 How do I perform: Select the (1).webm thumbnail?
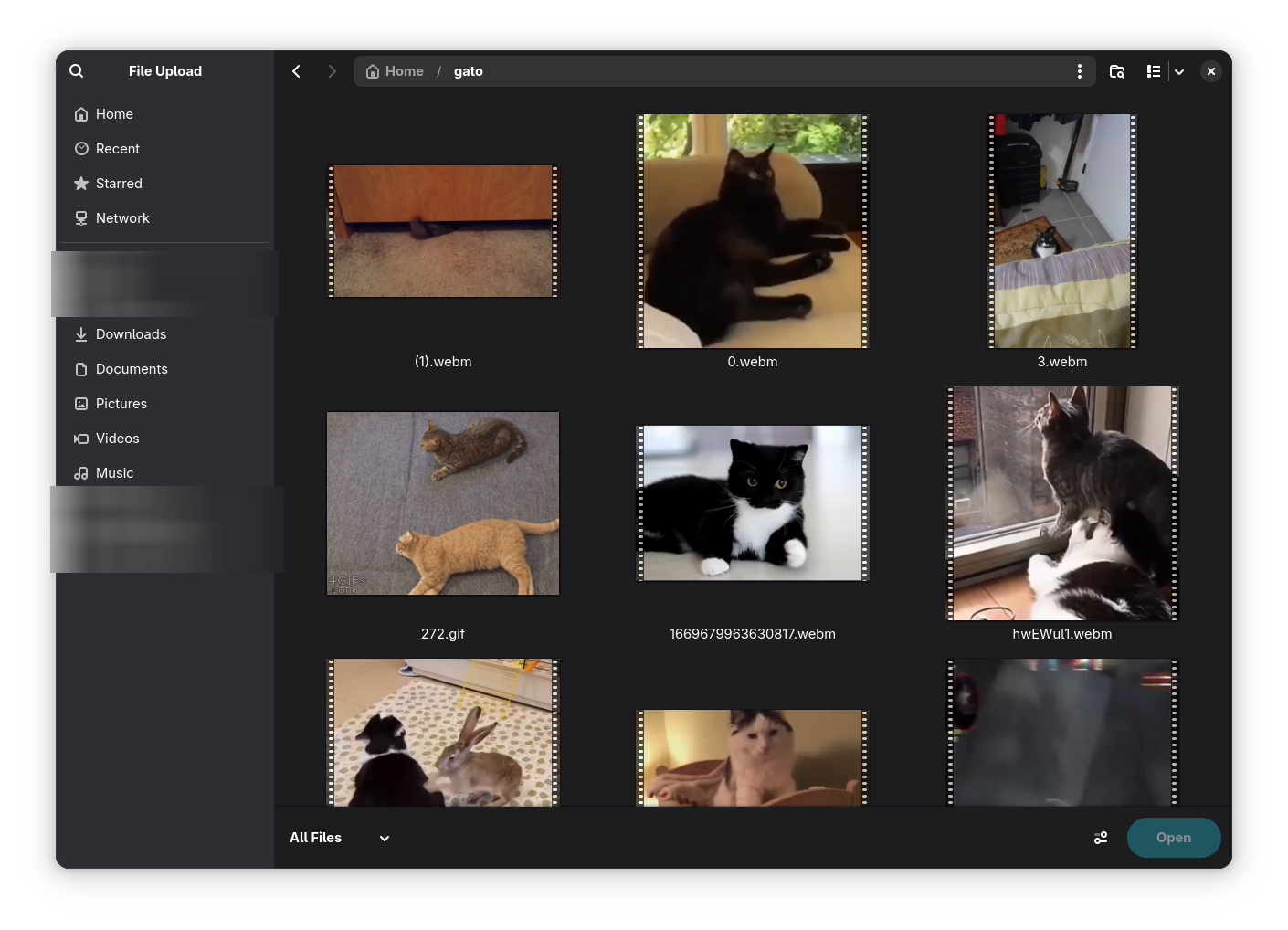pos(443,231)
